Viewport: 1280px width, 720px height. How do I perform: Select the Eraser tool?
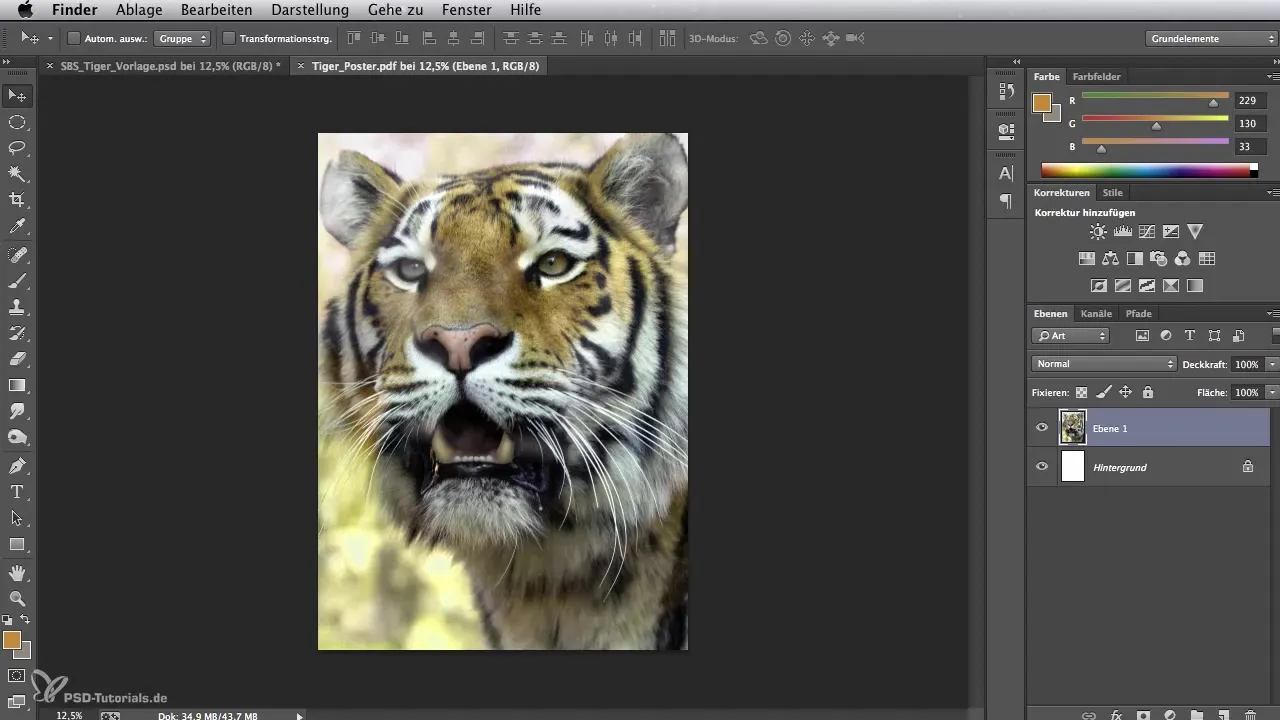tap(17, 359)
